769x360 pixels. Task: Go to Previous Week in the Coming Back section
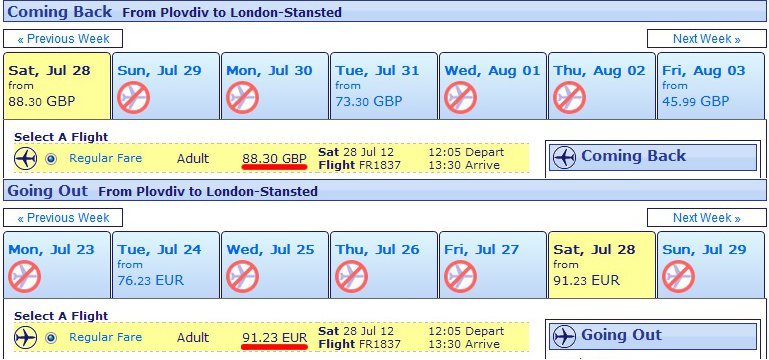tap(63, 39)
